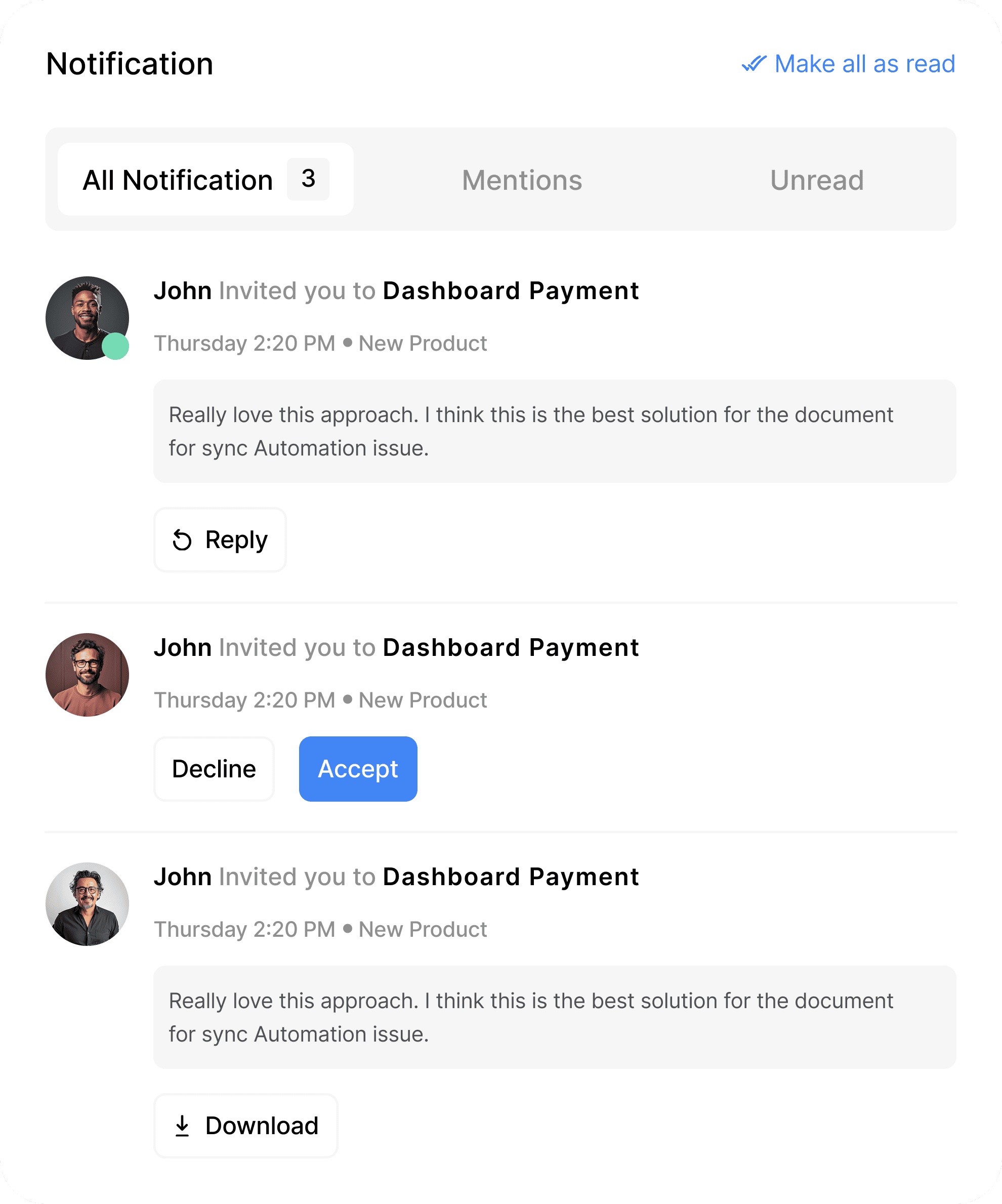This screenshot has width=1002, height=1204.
Task: Click the New Product tag in the first notification
Action: coord(423,344)
